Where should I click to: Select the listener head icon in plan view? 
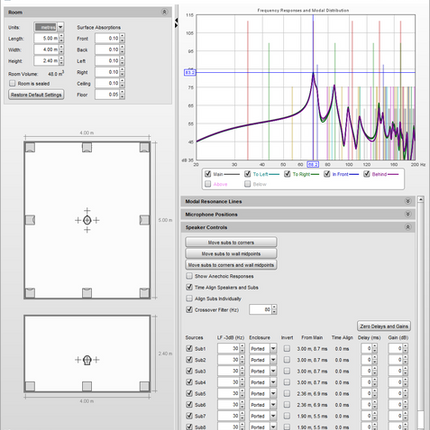(87, 220)
